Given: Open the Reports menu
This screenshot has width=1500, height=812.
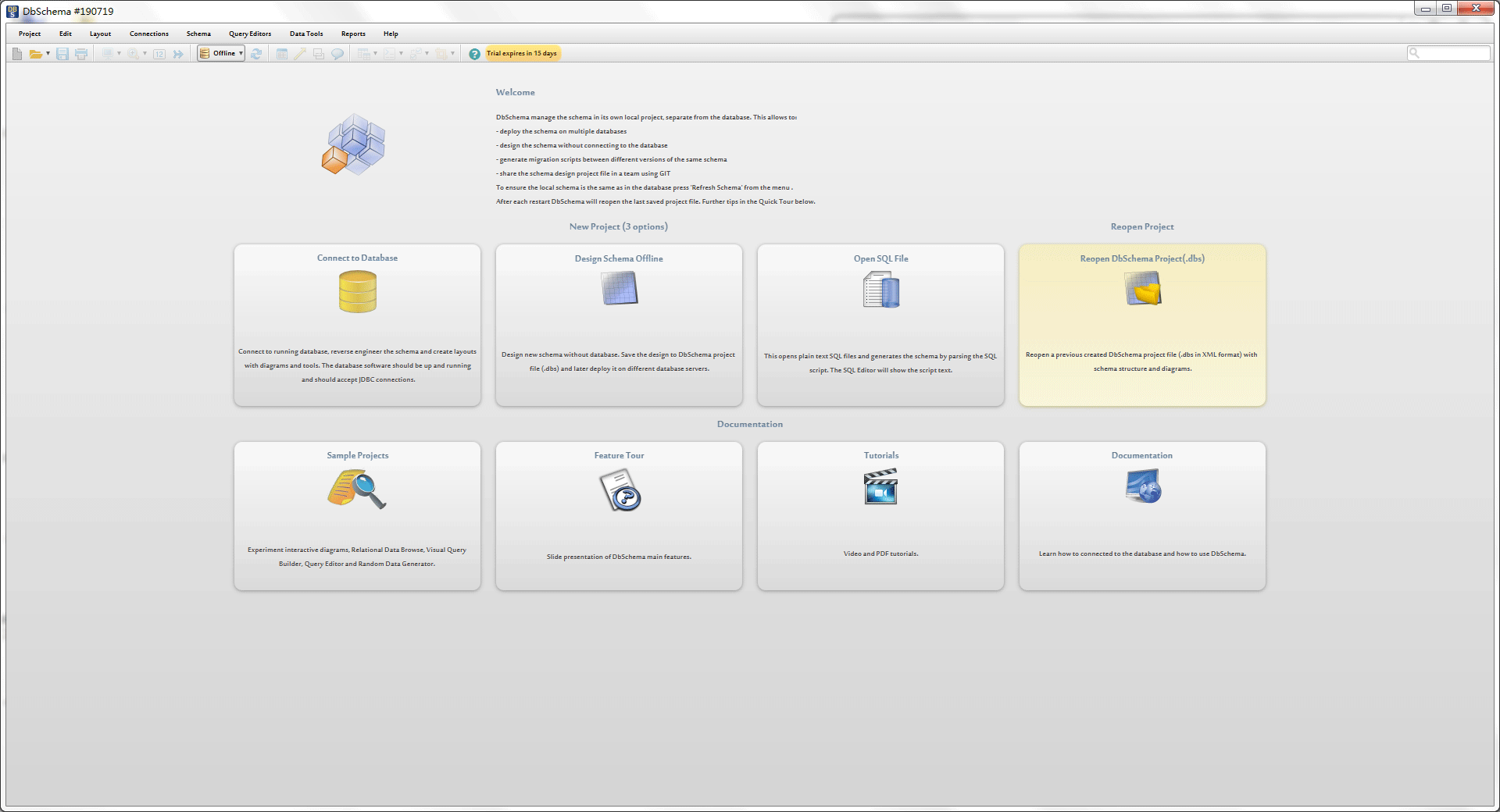Looking at the screenshot, I should click(353, 34).
